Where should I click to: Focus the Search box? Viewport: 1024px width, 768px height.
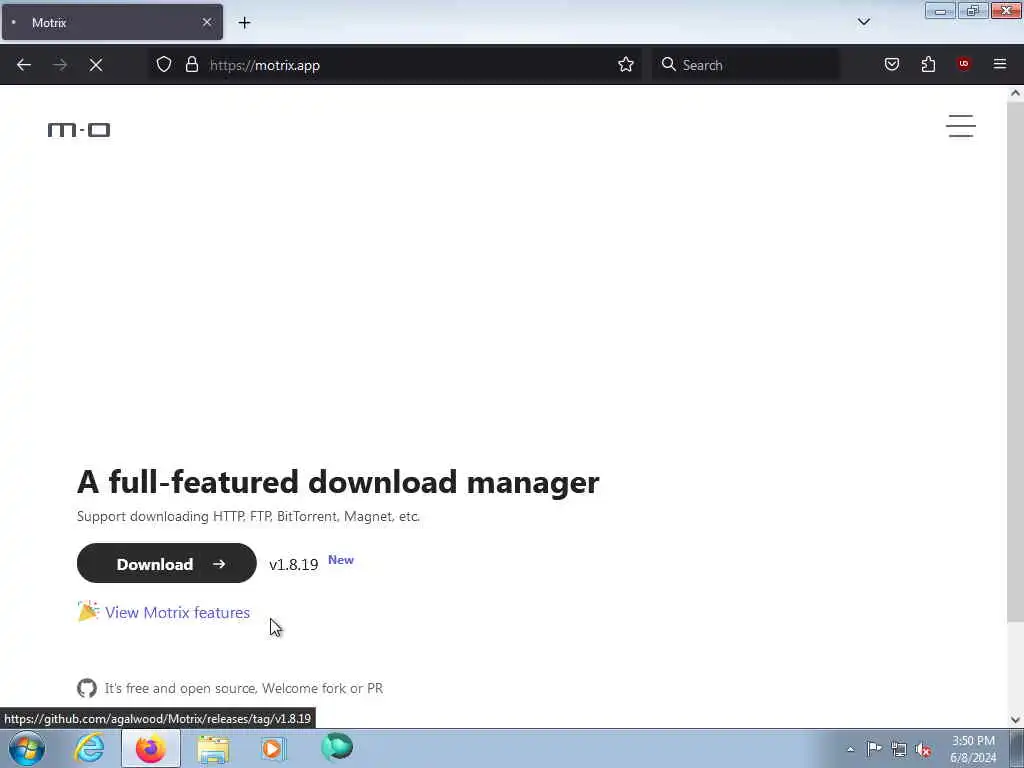coord(746,65)
